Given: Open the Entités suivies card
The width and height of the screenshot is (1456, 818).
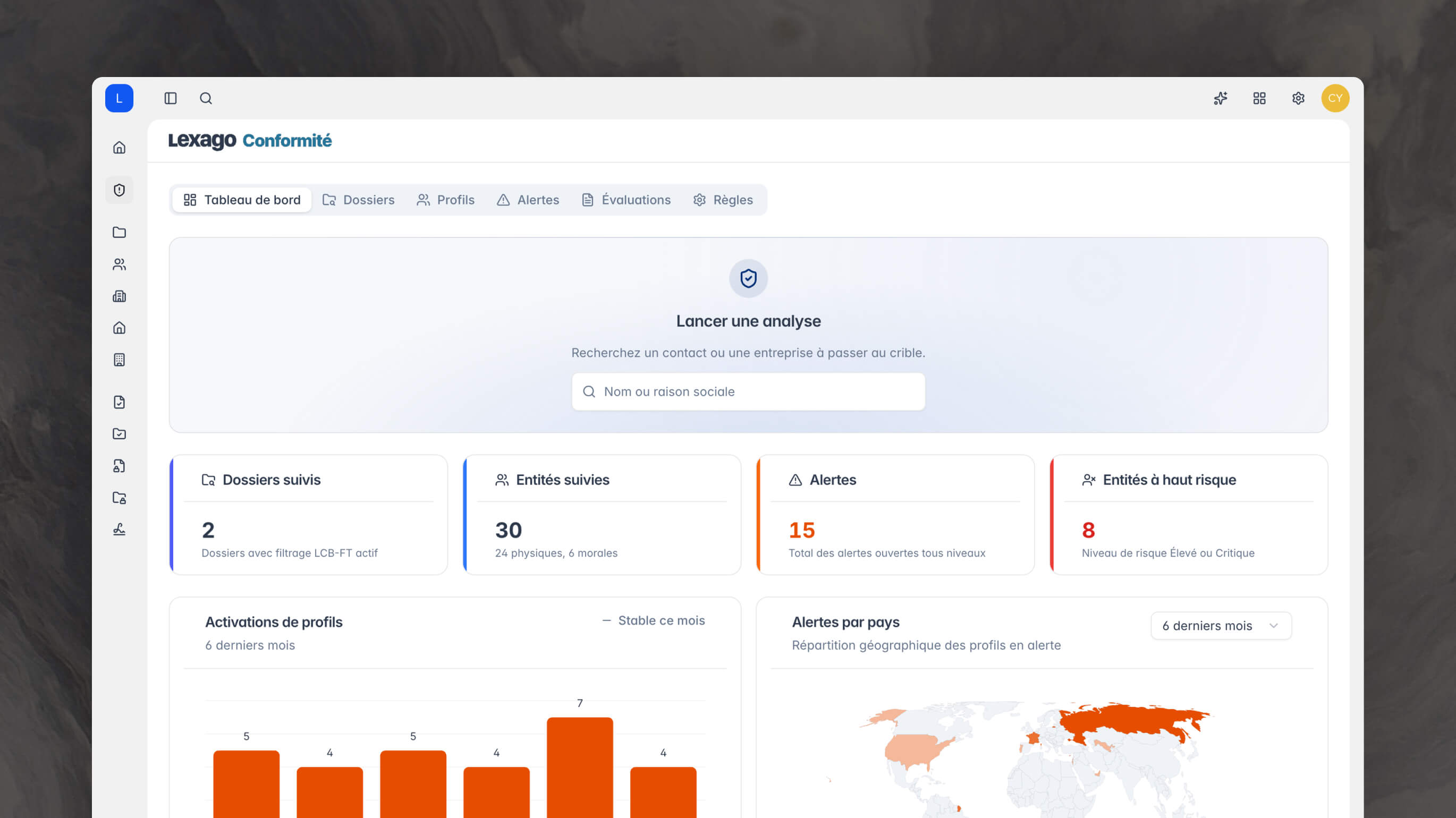Looking at the screenshot, I should [x=602, y=515].
